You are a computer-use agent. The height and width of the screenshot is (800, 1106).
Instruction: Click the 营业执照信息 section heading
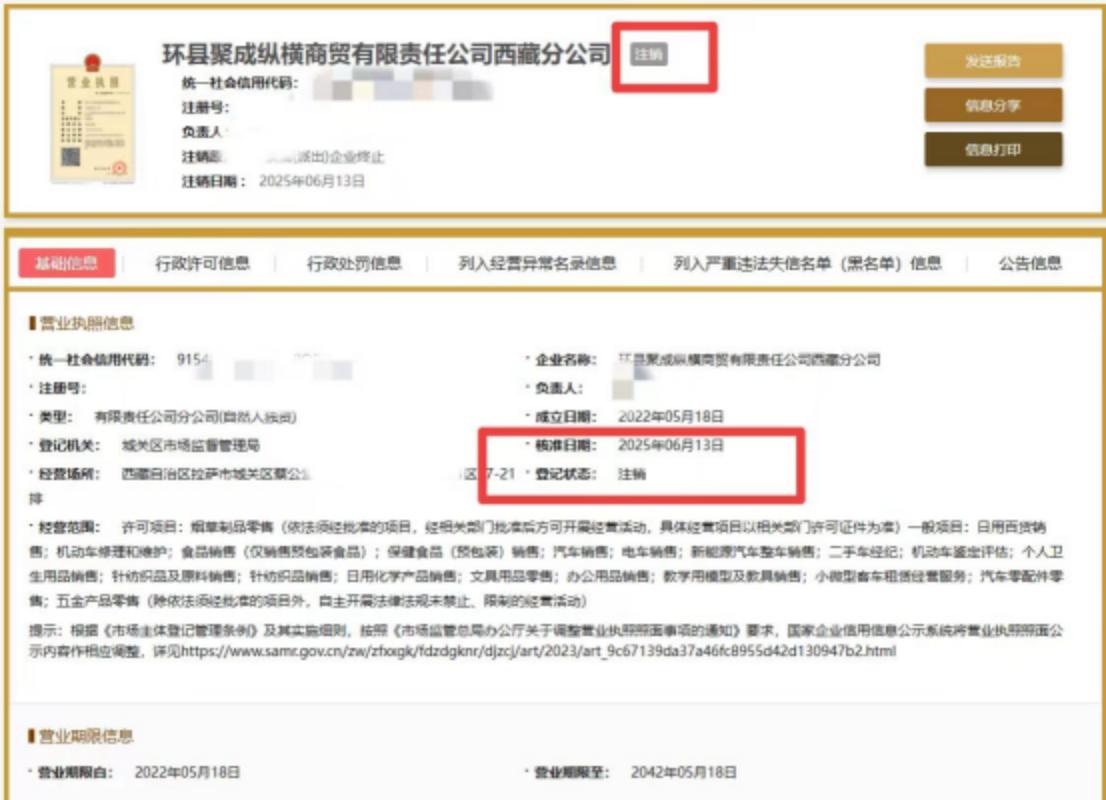pos(86,323)
